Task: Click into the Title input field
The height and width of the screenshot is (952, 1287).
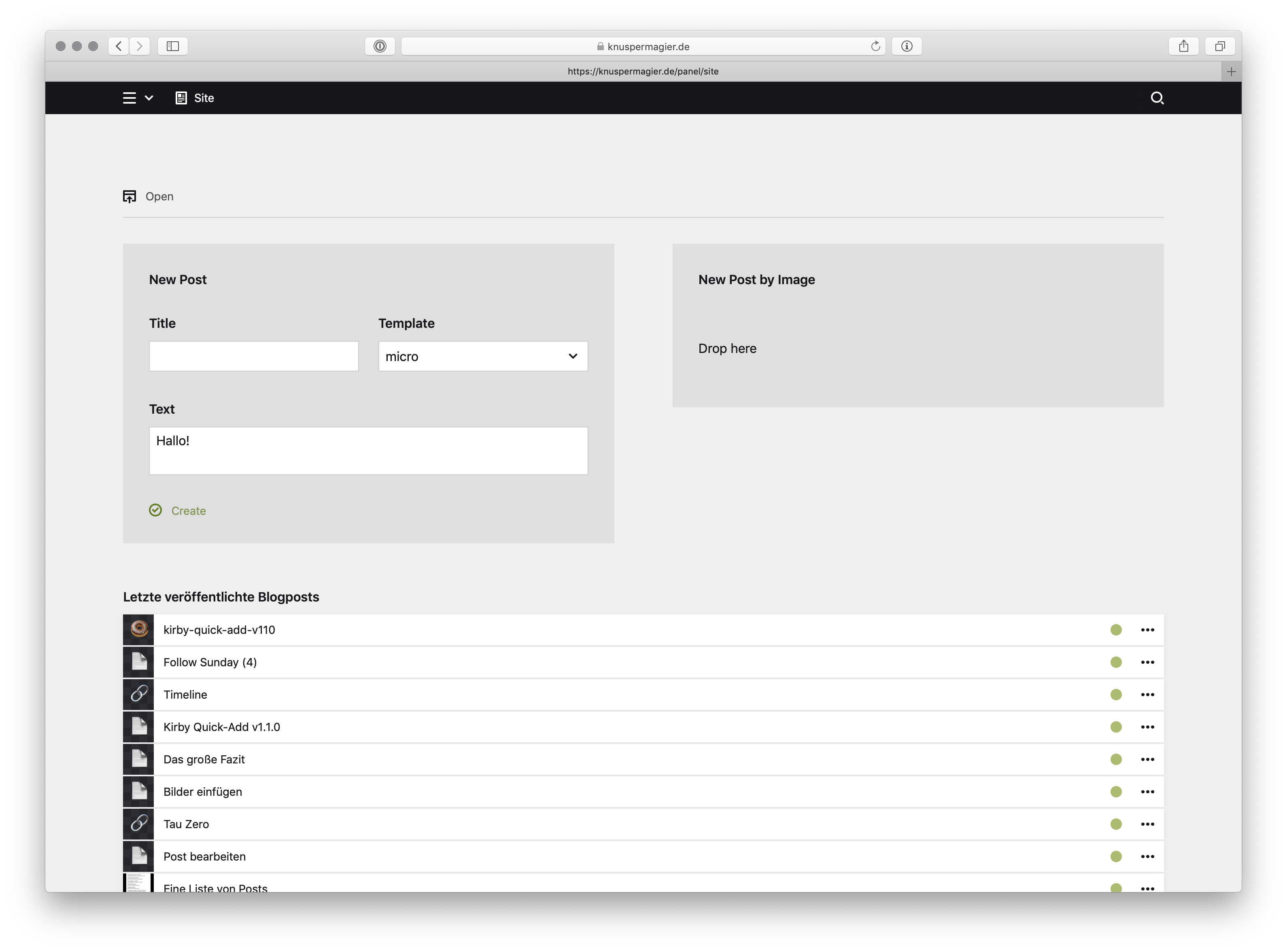Action: click(253, 356)
